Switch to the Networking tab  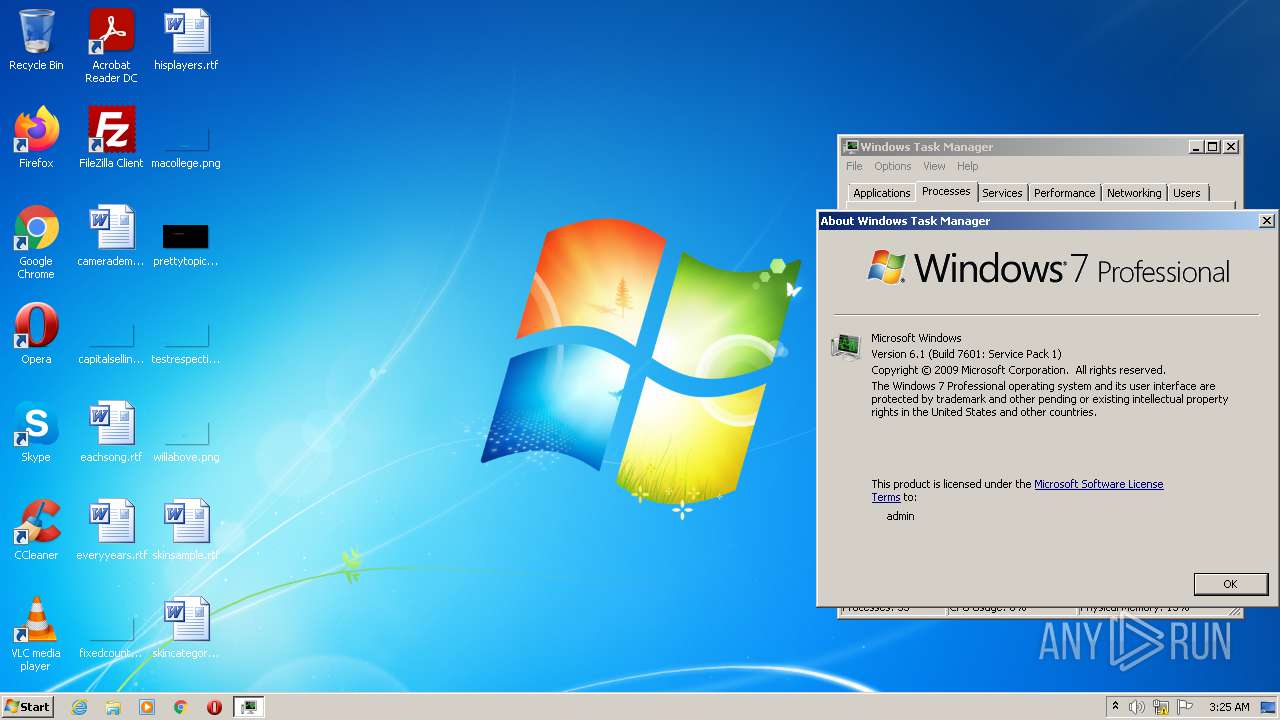[x=1134, y=193]
